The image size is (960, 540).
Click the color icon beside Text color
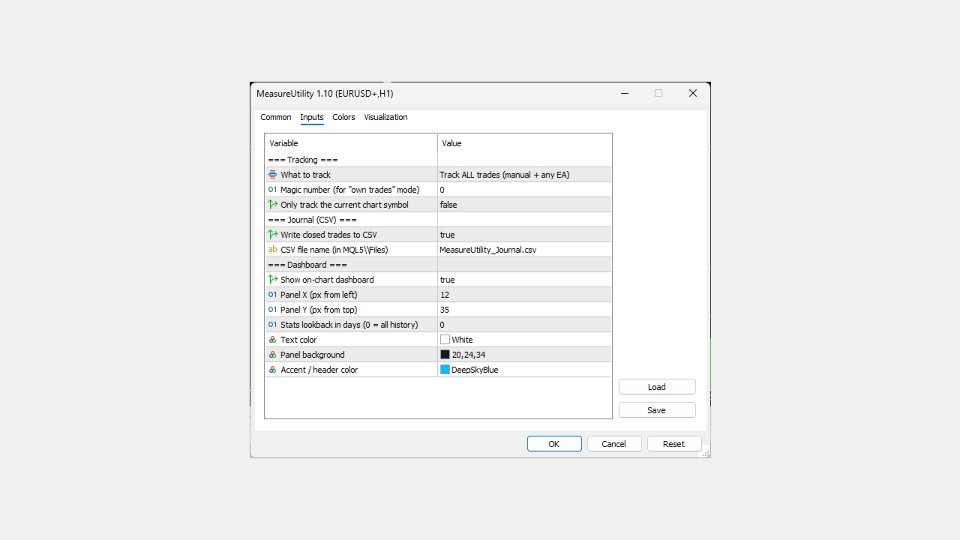(272, 339)
